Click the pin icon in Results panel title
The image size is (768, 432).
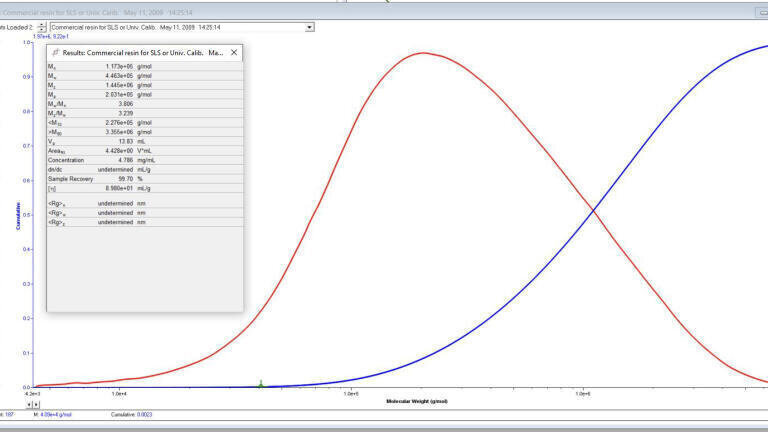tap(55, 52)
